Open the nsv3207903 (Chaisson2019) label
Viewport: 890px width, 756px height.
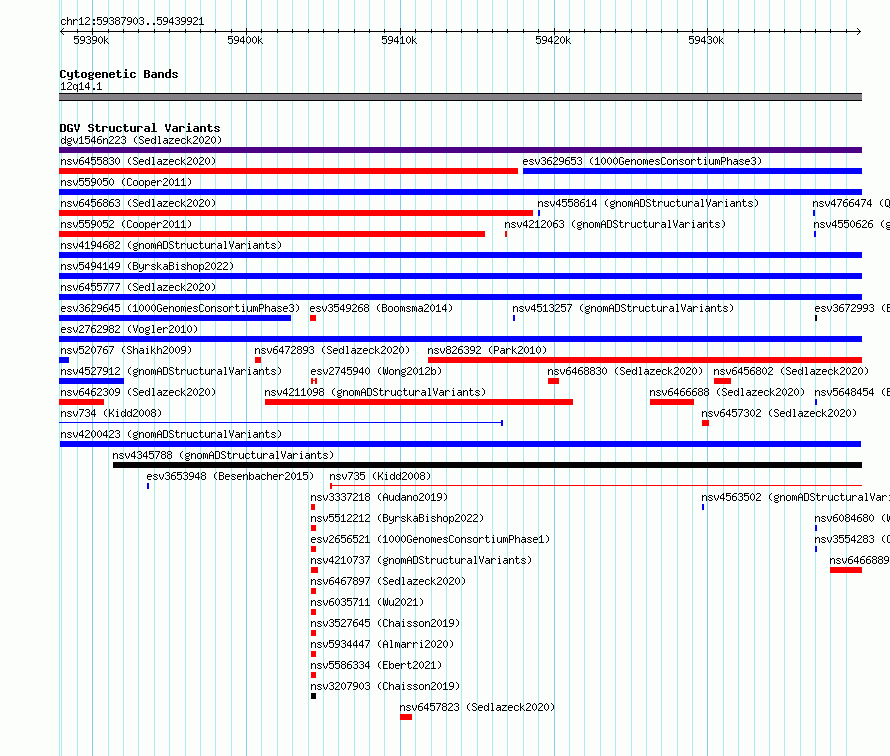385,686
